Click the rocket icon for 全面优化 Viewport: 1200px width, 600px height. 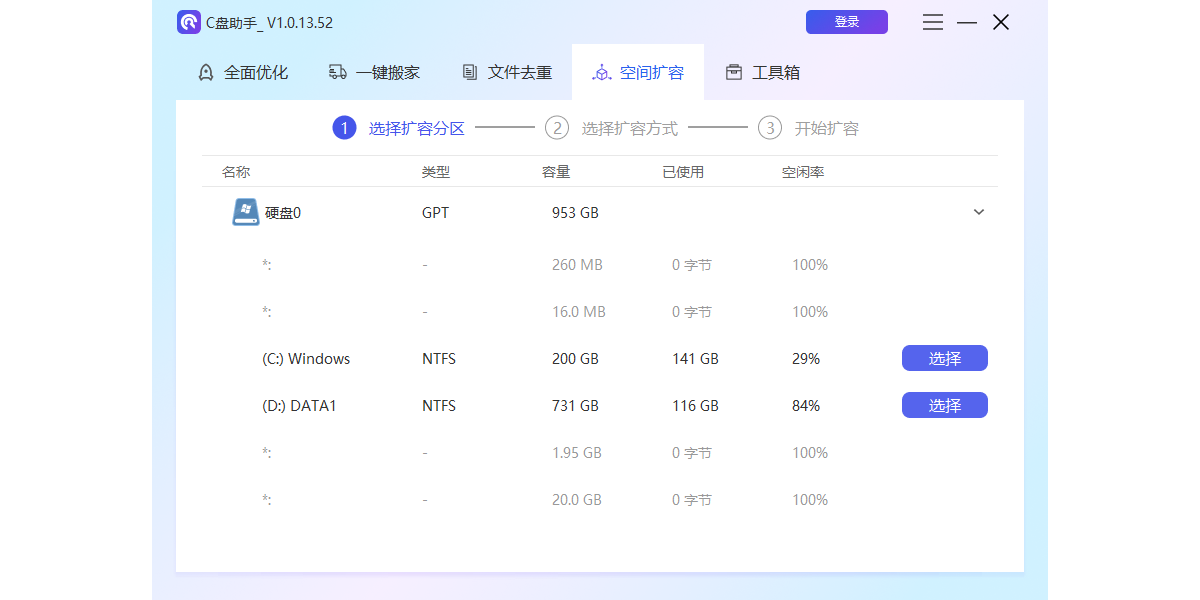(206, 72)
